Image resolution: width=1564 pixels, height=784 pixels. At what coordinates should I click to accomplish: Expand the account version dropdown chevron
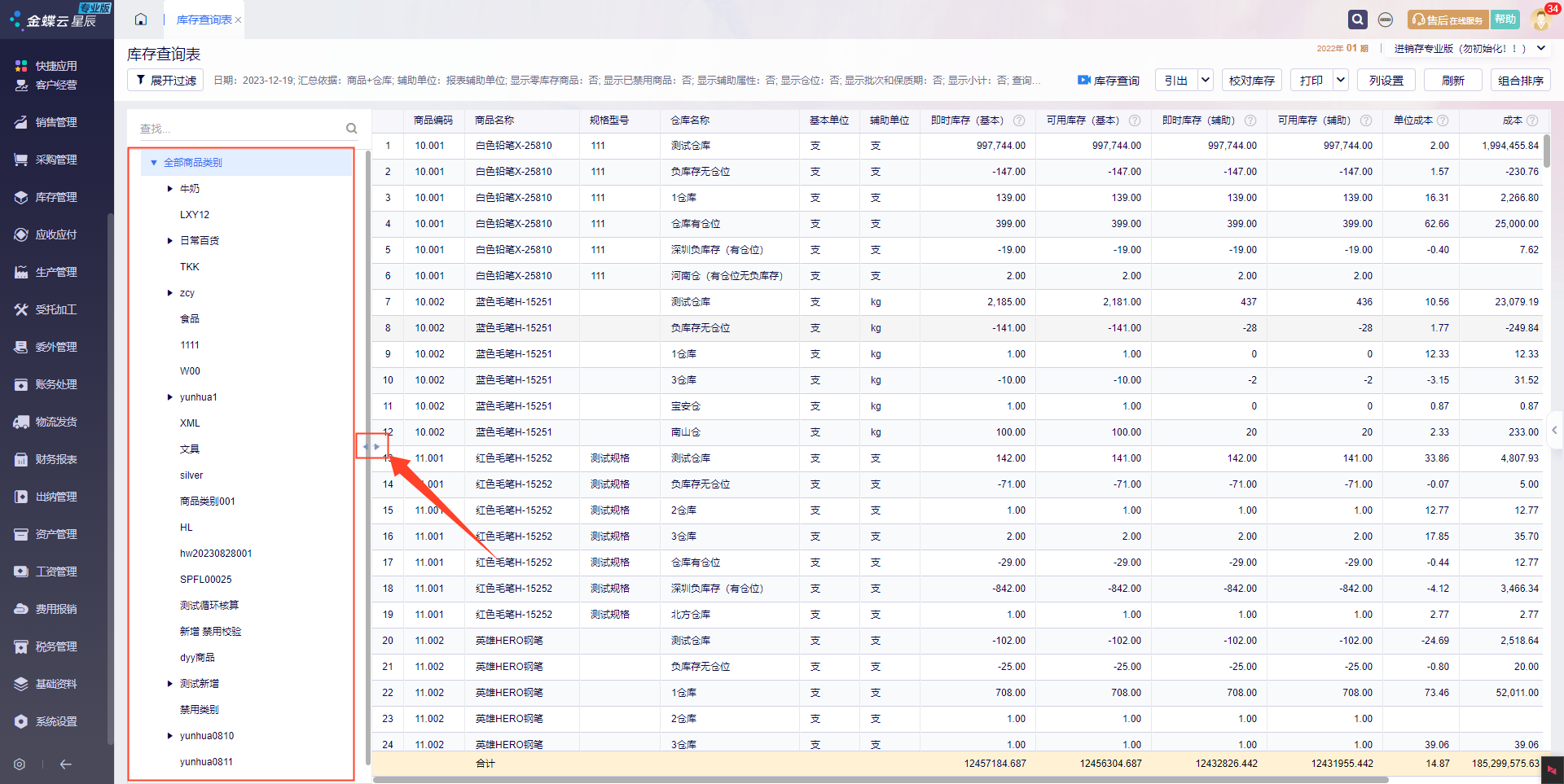(1541, 49)
